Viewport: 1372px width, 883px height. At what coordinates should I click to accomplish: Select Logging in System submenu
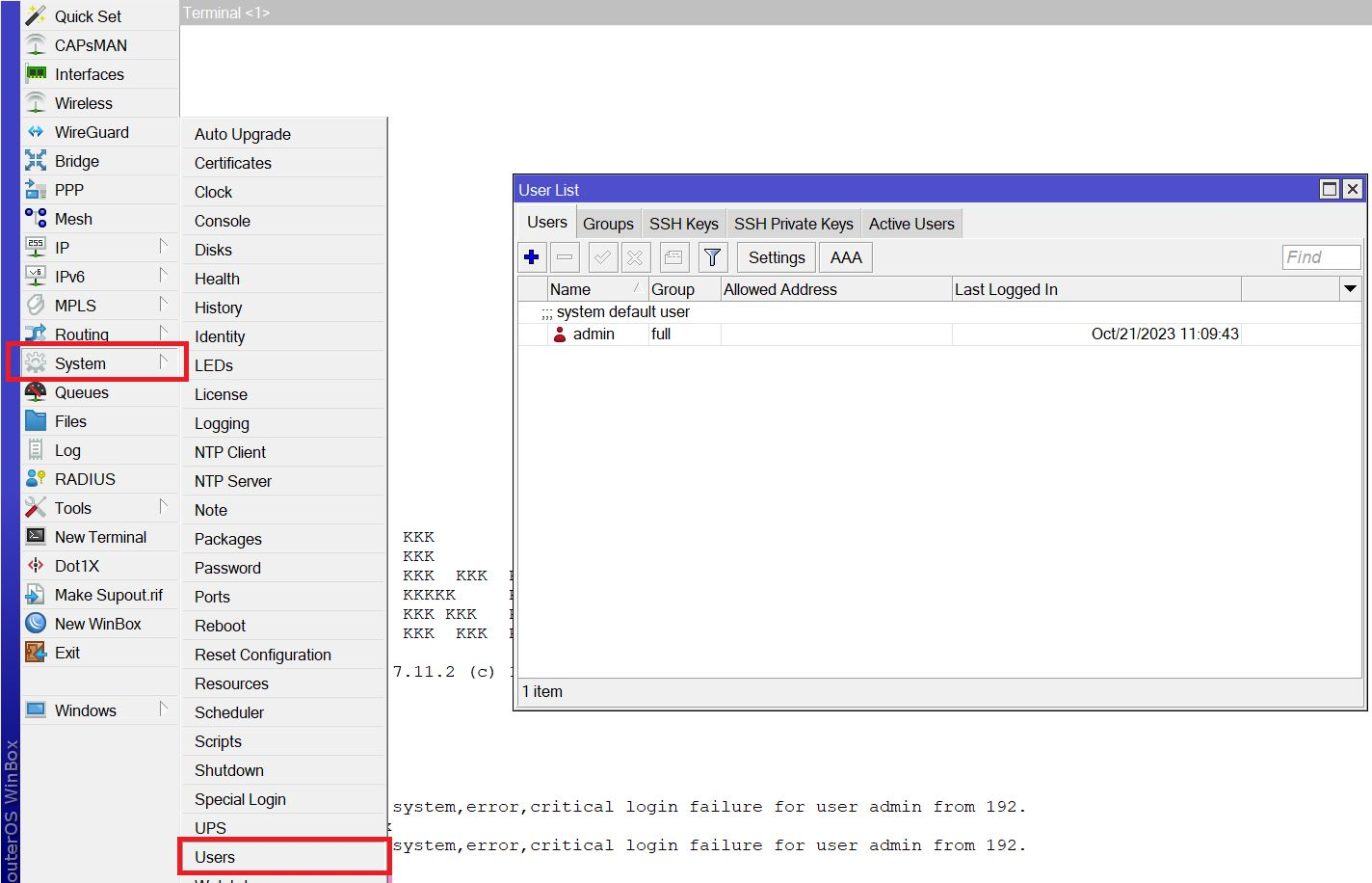(x=284, y=423)
